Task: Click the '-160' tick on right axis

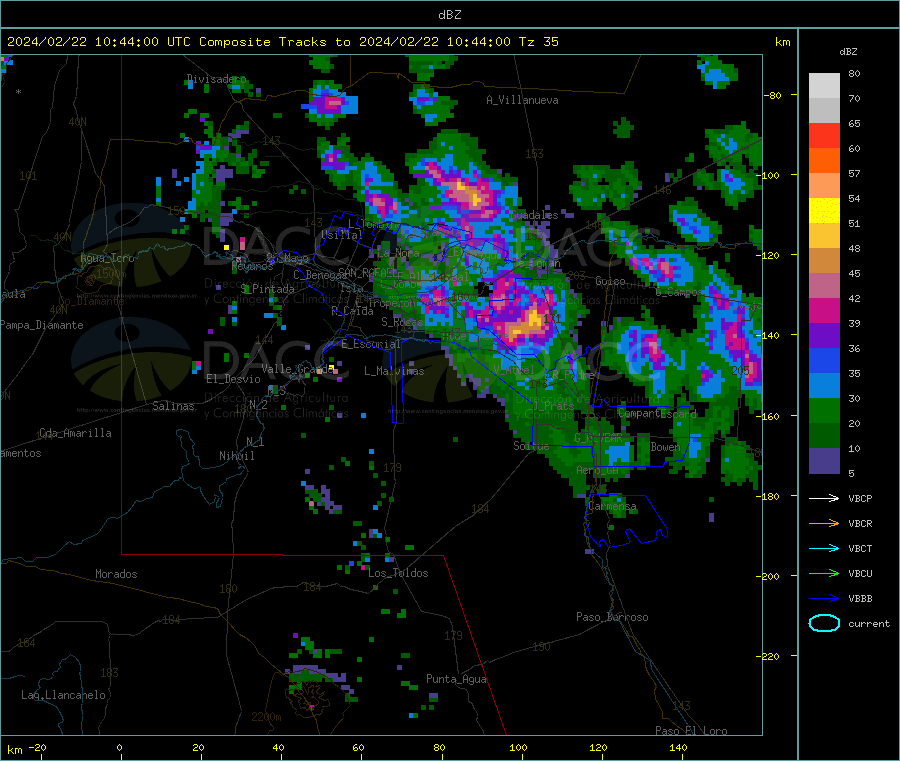Action: click(770, 416)
